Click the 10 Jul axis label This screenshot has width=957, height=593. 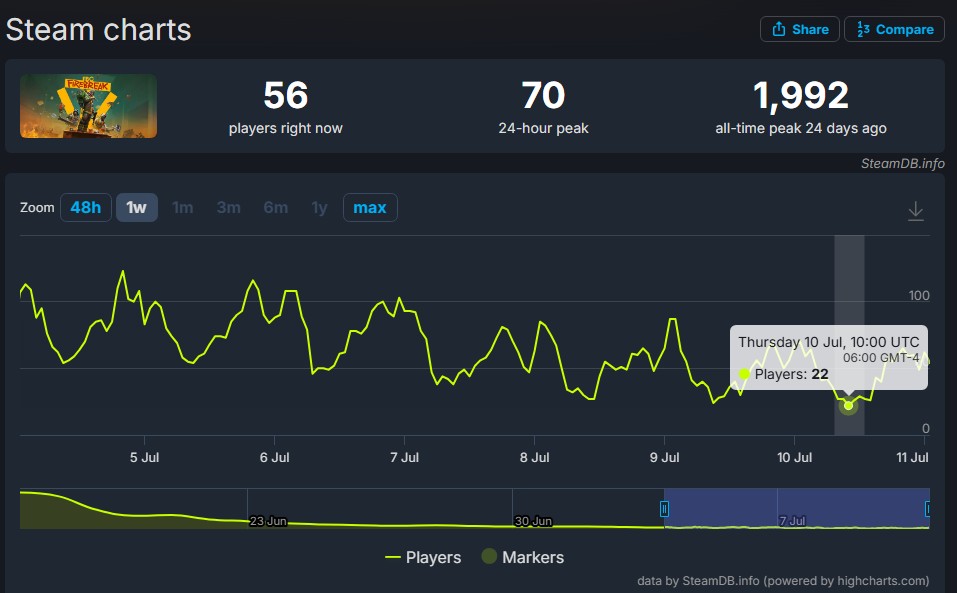[x=795, y=458]
